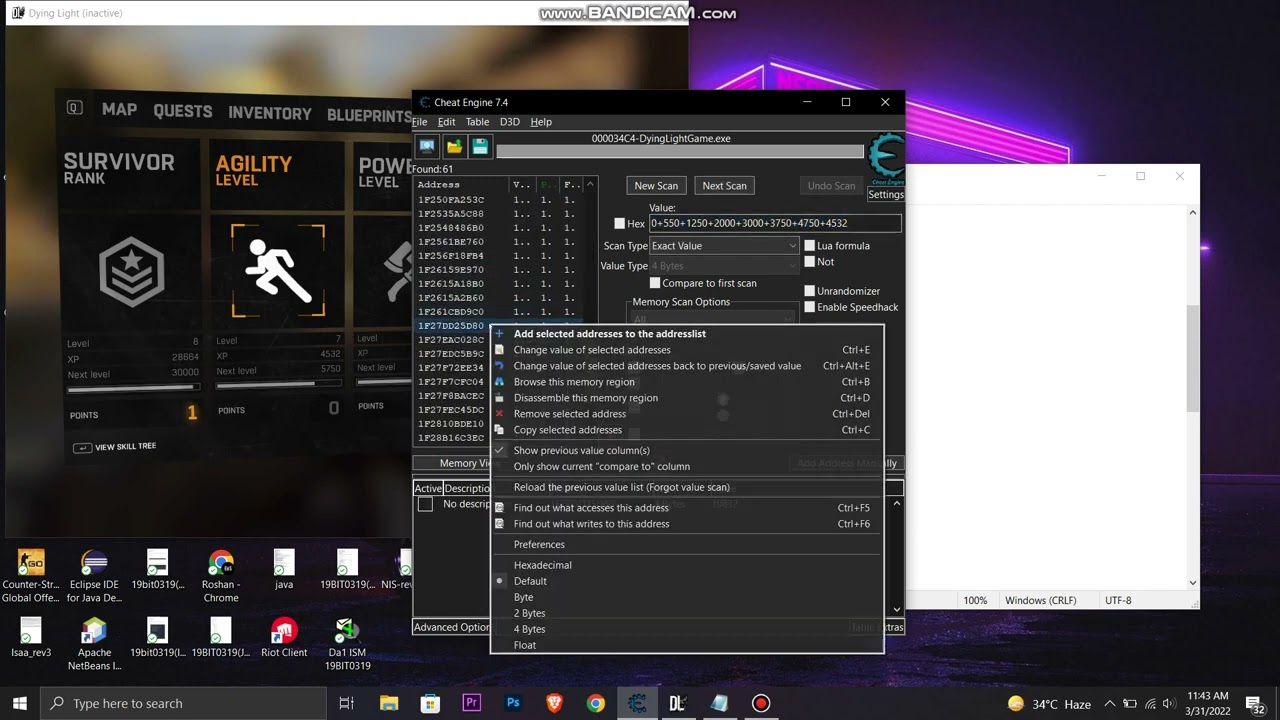The image size is (1280, 720).
Task: Click the Value input field
Action: [775, 223]
